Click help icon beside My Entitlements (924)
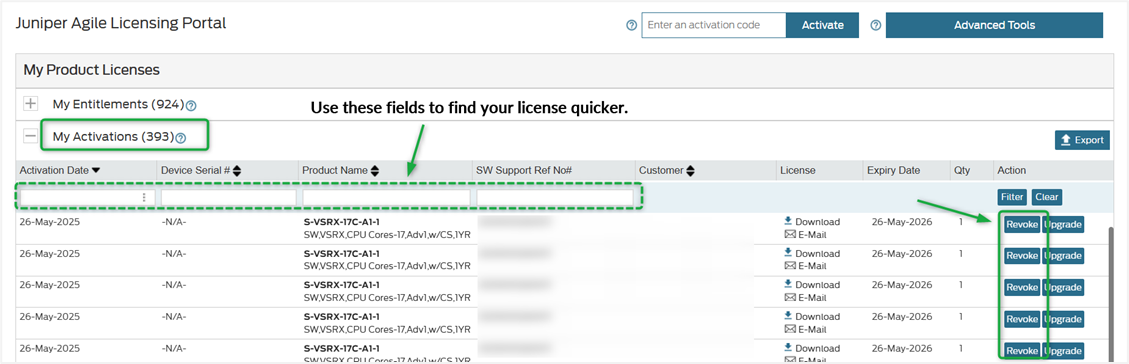 [x=191, y=106]
